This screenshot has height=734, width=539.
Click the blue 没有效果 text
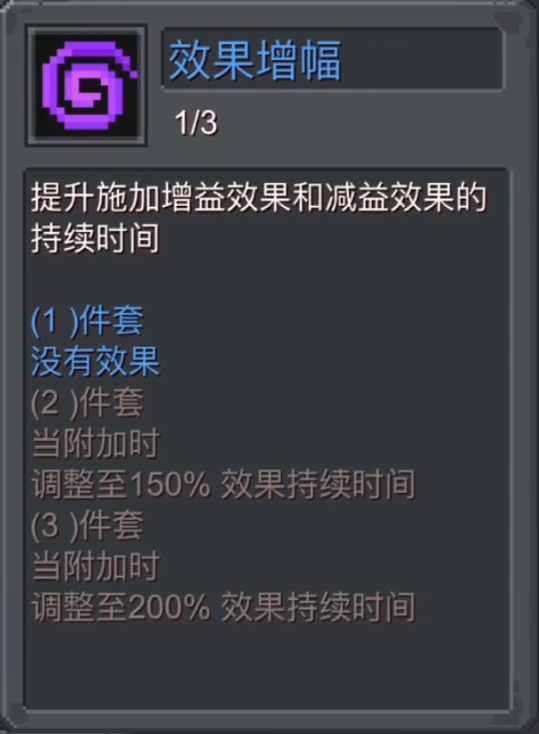[96, 362]
